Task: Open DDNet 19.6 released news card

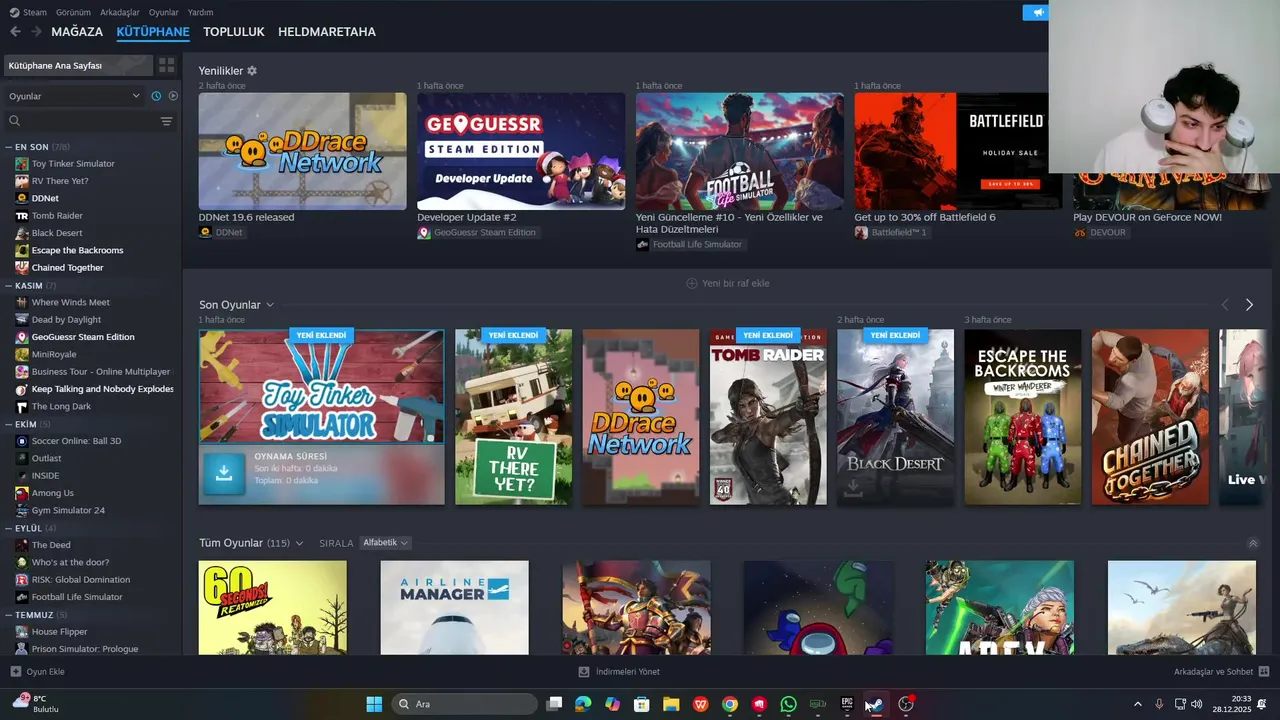Action: click(302, 151)
